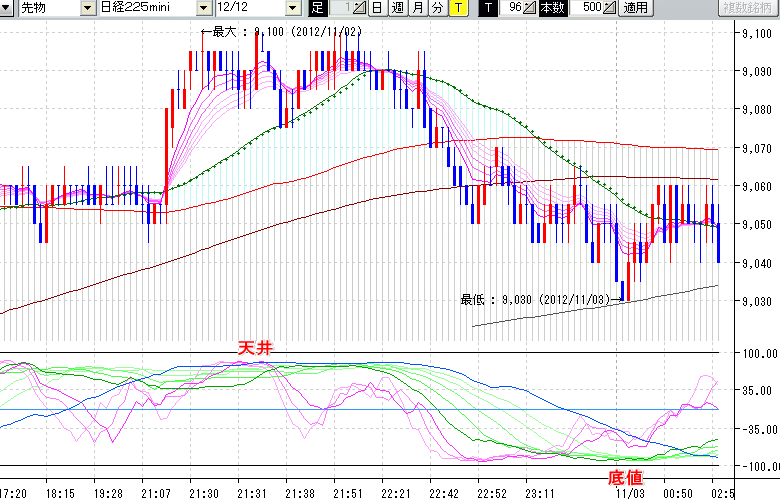
Task: Toggle the yellow T tick chart button
Action: pos(458,8)
